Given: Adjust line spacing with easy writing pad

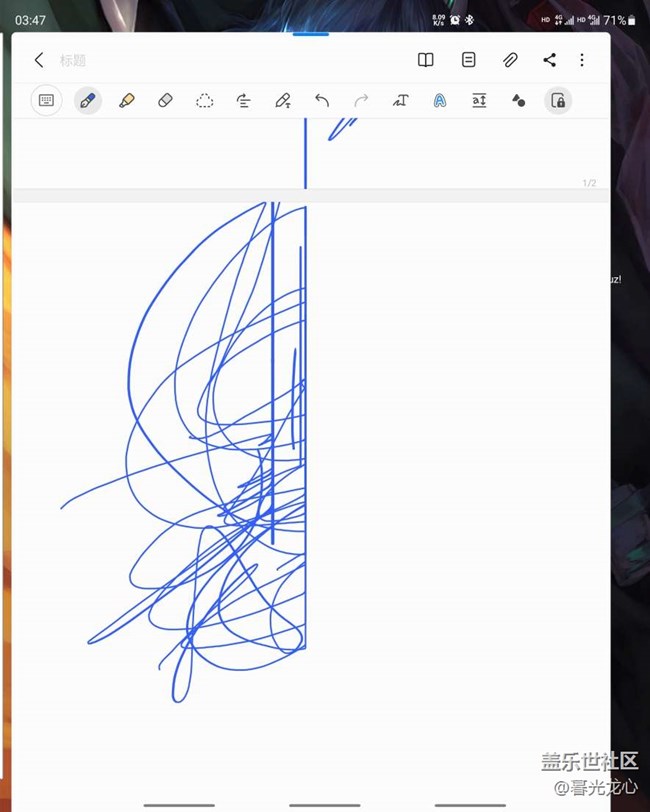Looking at the screenshot, I should 479,100.
